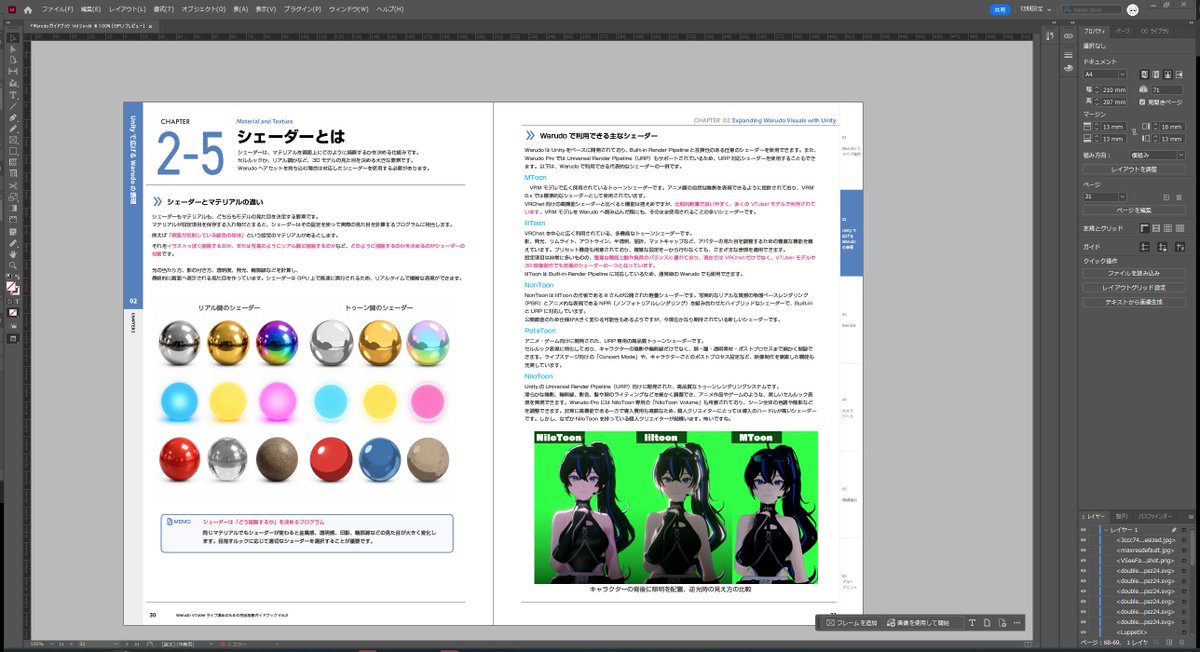
Task: Show rulers icon in Rulers and Grids
Action: coord(1144,228)
